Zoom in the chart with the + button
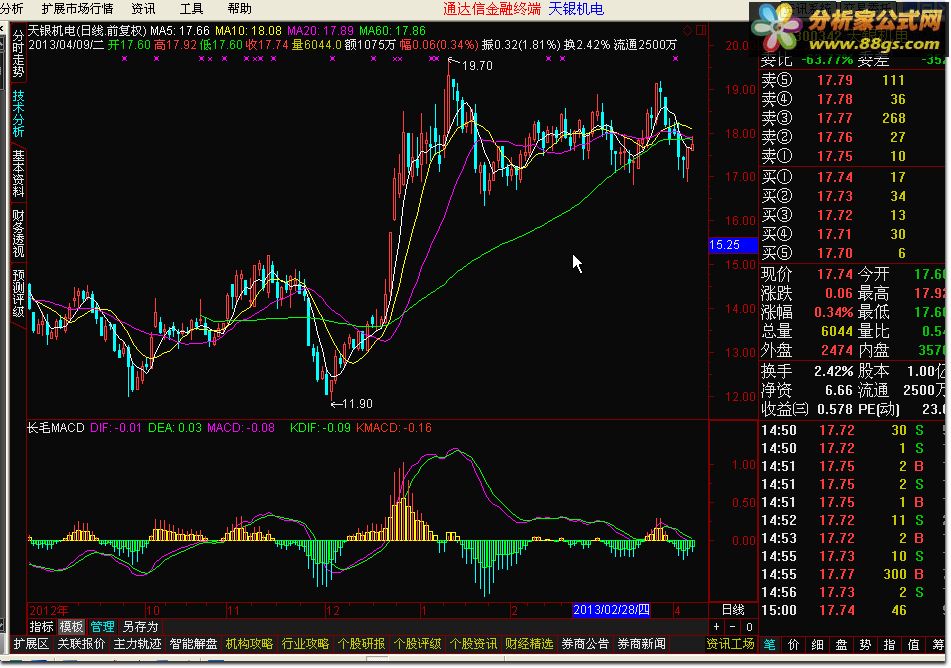The image size is (951, 668). tap(716, 627)
